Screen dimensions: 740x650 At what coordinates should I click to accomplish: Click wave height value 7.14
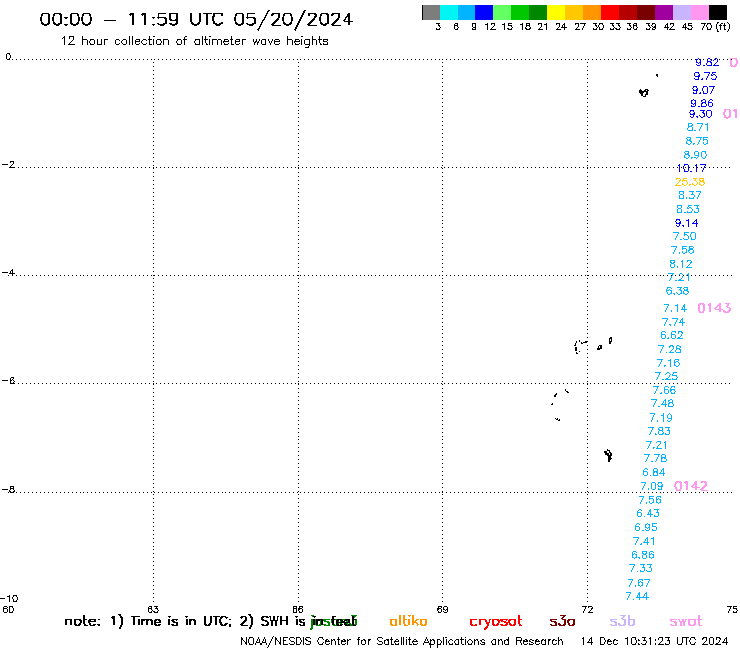pos(675,308)
